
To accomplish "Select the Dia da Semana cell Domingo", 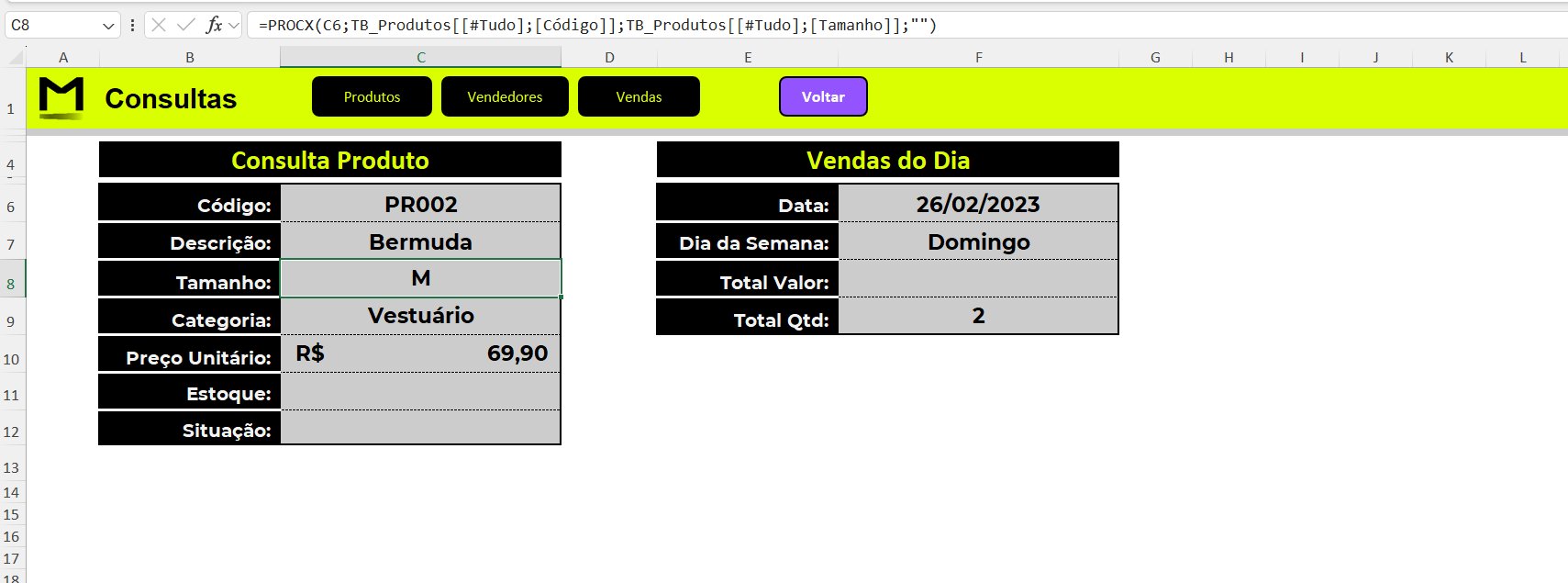I will pos(978,241).
